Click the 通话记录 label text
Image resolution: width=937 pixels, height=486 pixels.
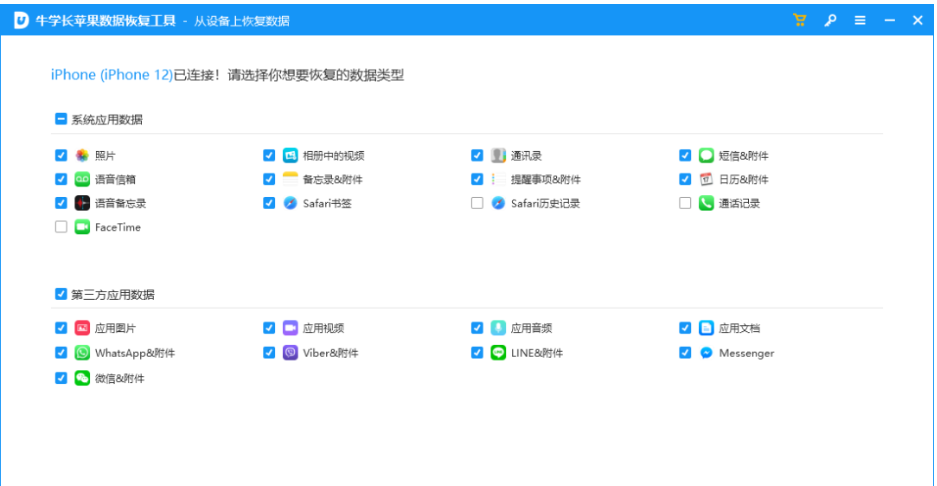point(739,203)
